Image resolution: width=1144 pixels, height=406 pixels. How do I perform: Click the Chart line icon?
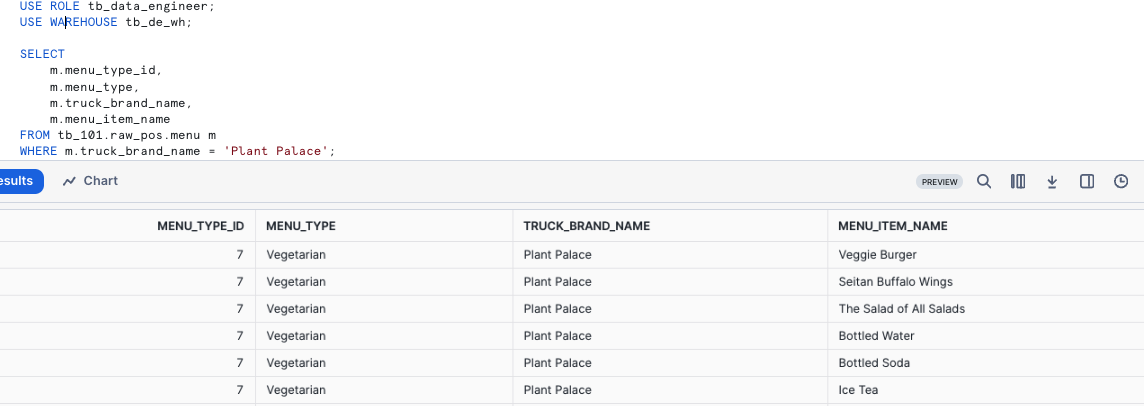(x=69, y=181)
